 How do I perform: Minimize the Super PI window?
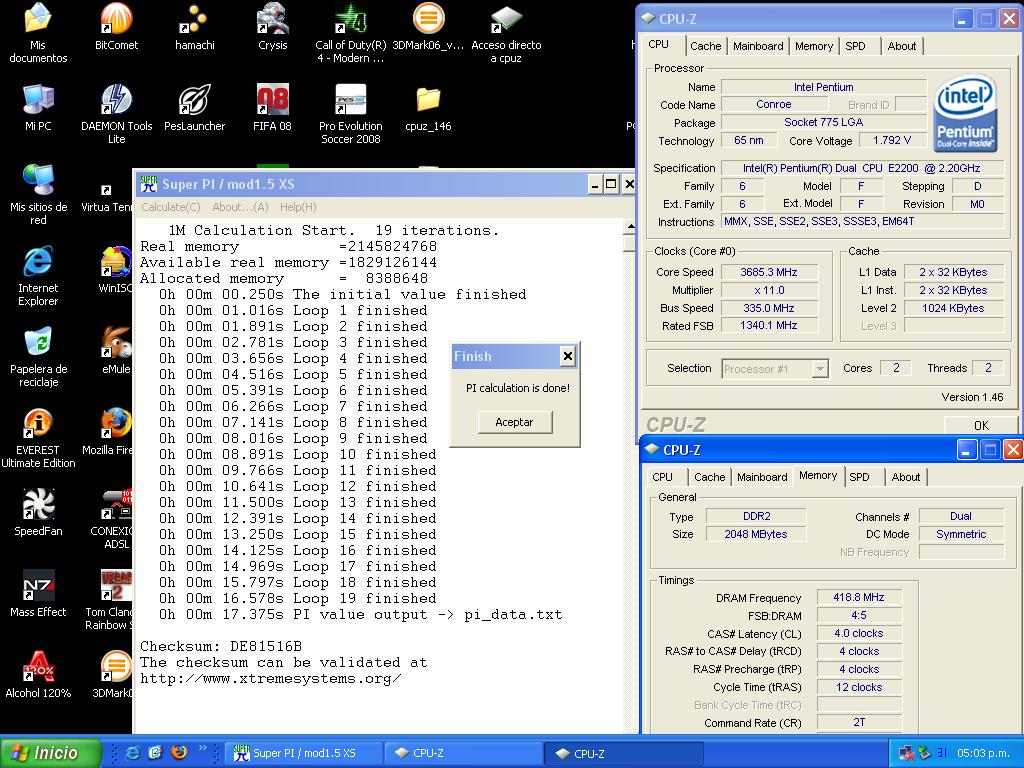[594, 184]
